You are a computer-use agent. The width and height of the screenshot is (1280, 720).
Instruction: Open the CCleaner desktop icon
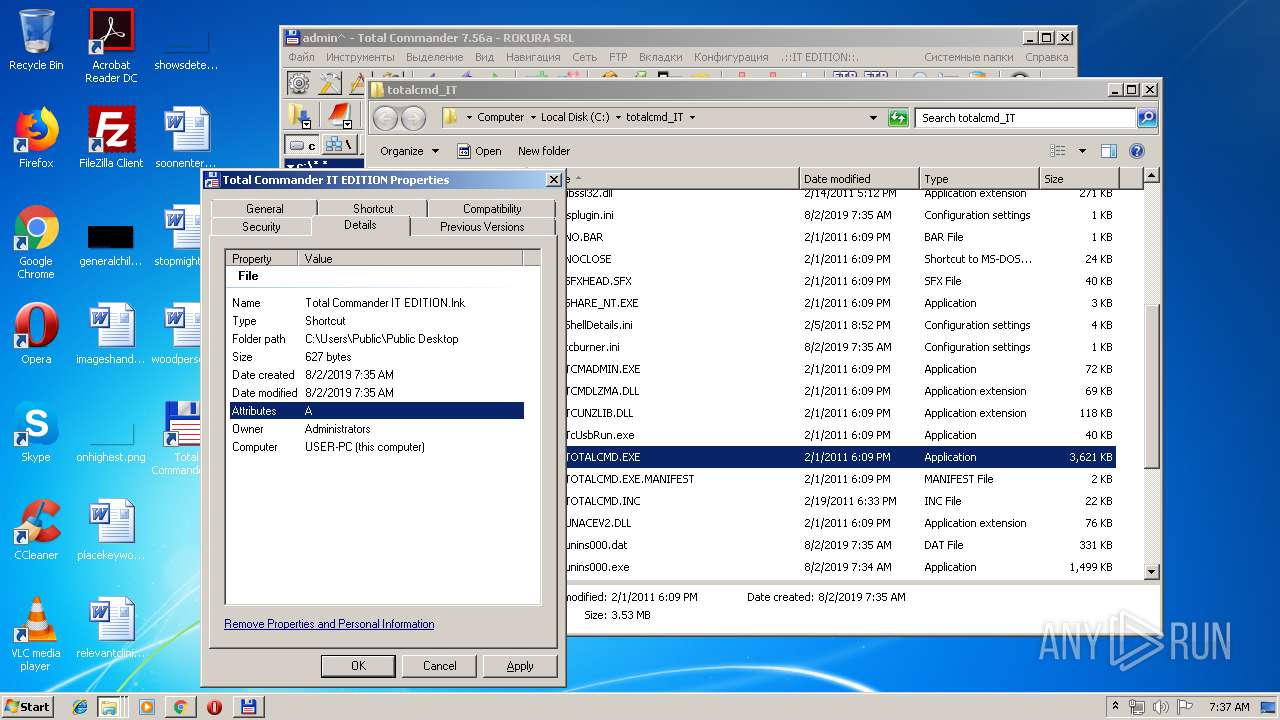pyautogui.click(x=36, y=530)
